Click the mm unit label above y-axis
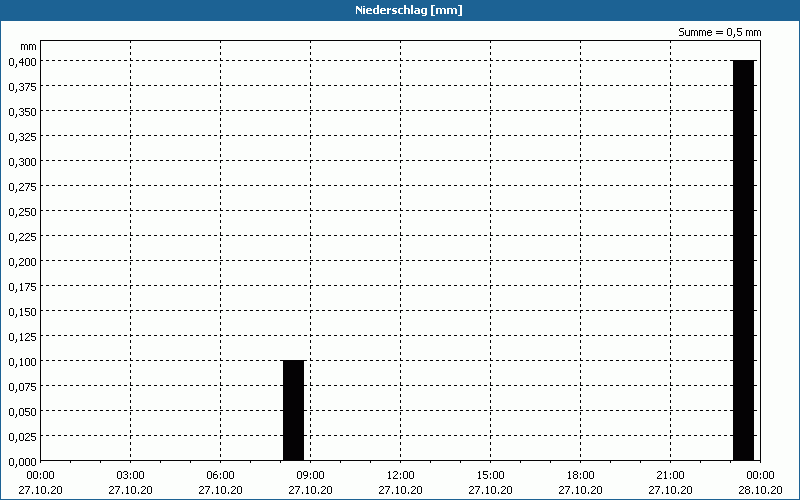 28,46
